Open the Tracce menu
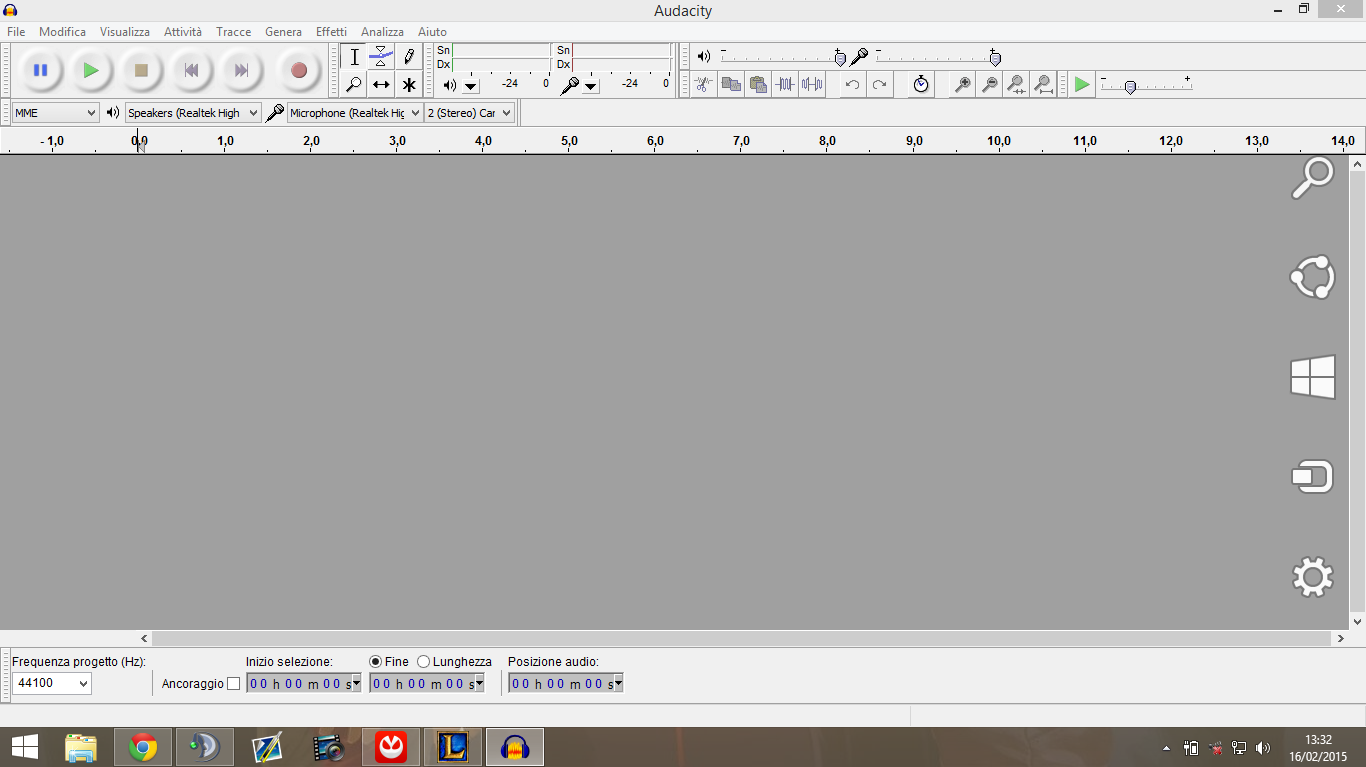The width and height of the screenshot is (1366, 767). coord(234,32)
